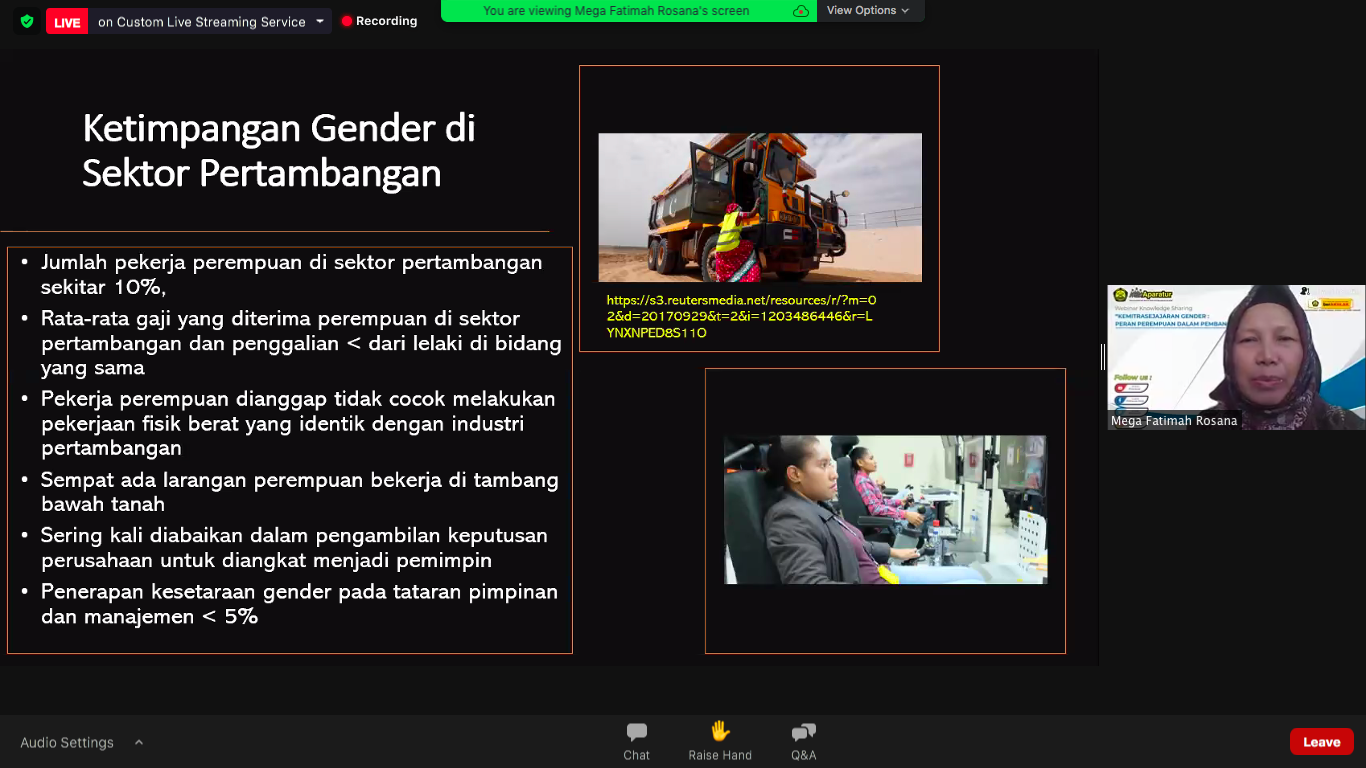This screenshot has height=768, width=1366.
Task: Click the Reuters media URL link
Action: [x=741, y=316]
